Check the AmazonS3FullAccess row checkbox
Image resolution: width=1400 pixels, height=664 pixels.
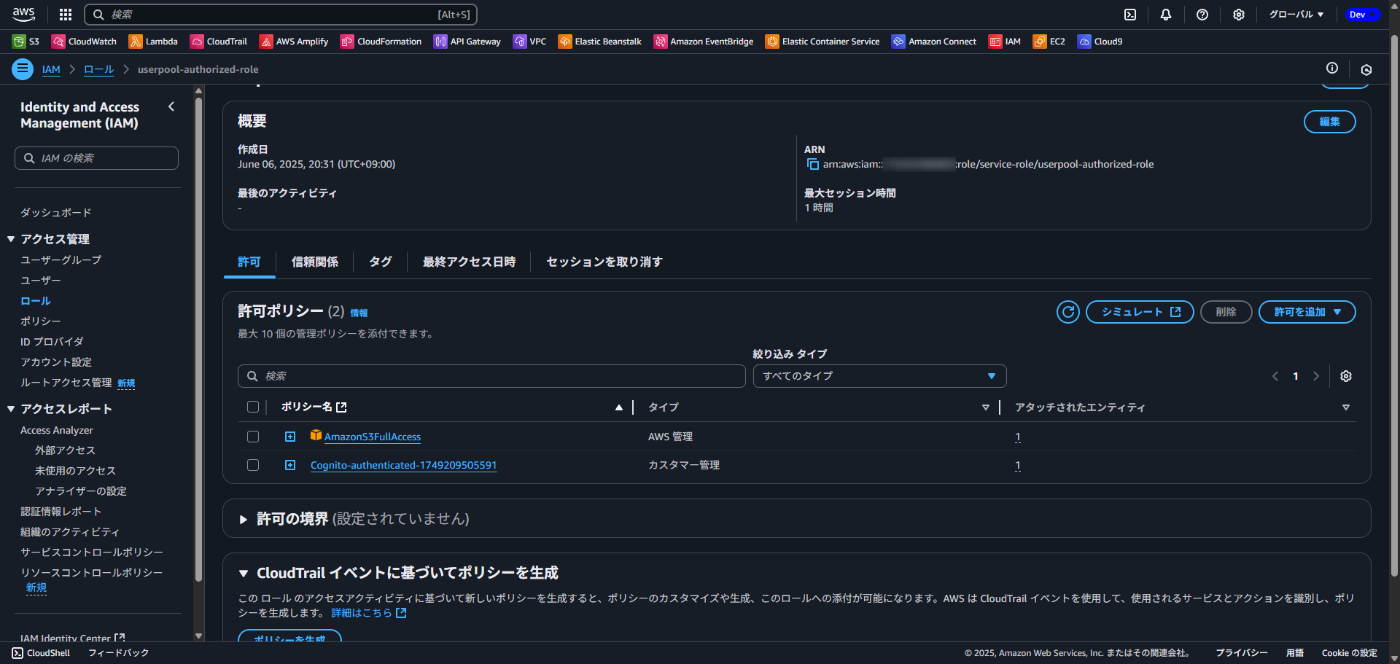point(253,437)
